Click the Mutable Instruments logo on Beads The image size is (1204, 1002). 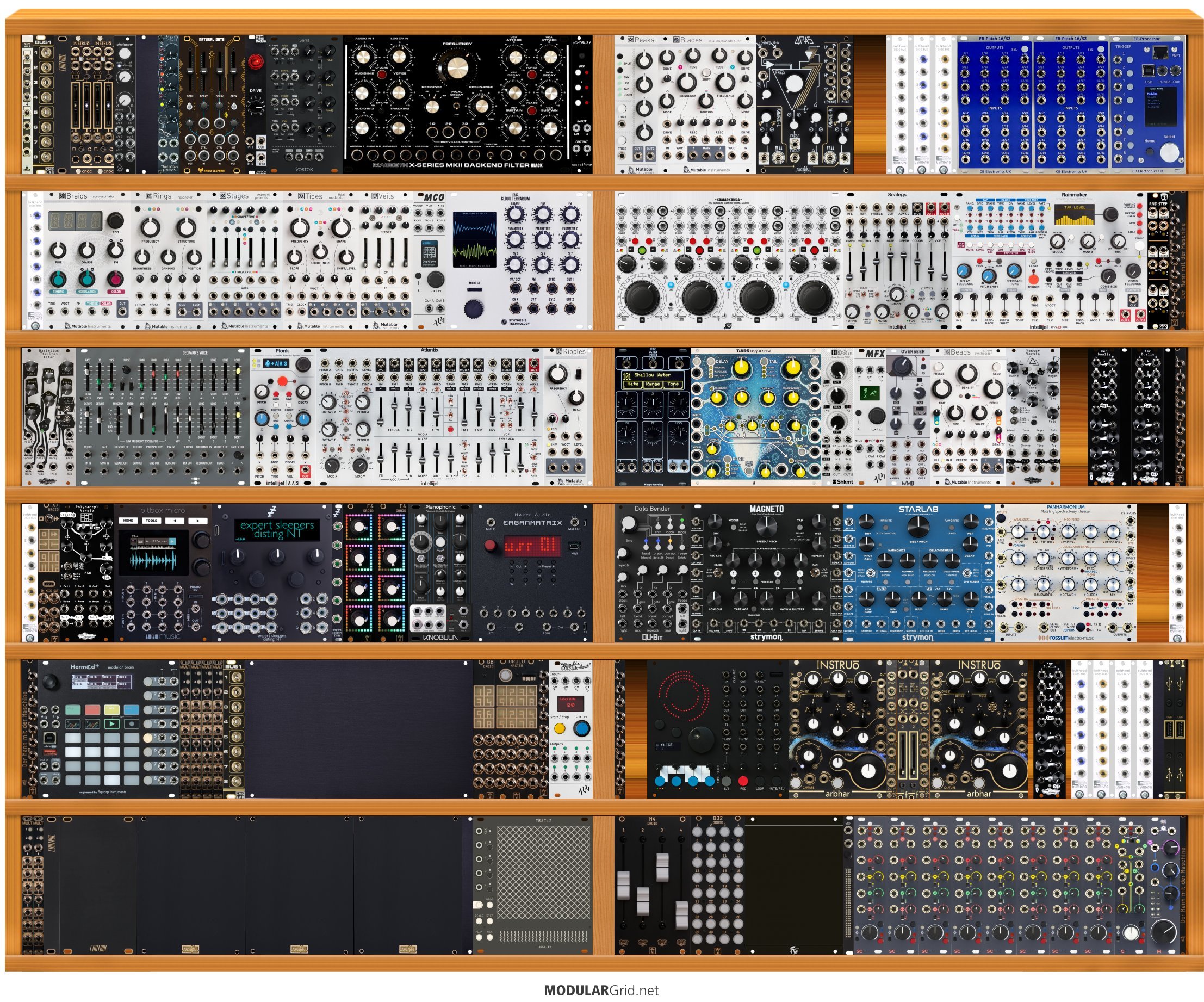(967, 482)
